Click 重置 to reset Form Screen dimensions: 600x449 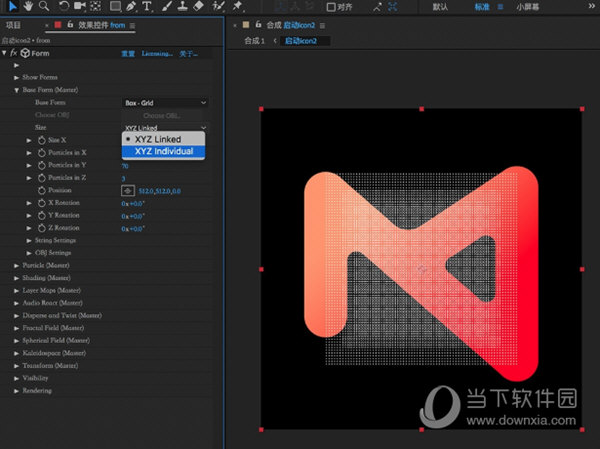tap(128, 54)
